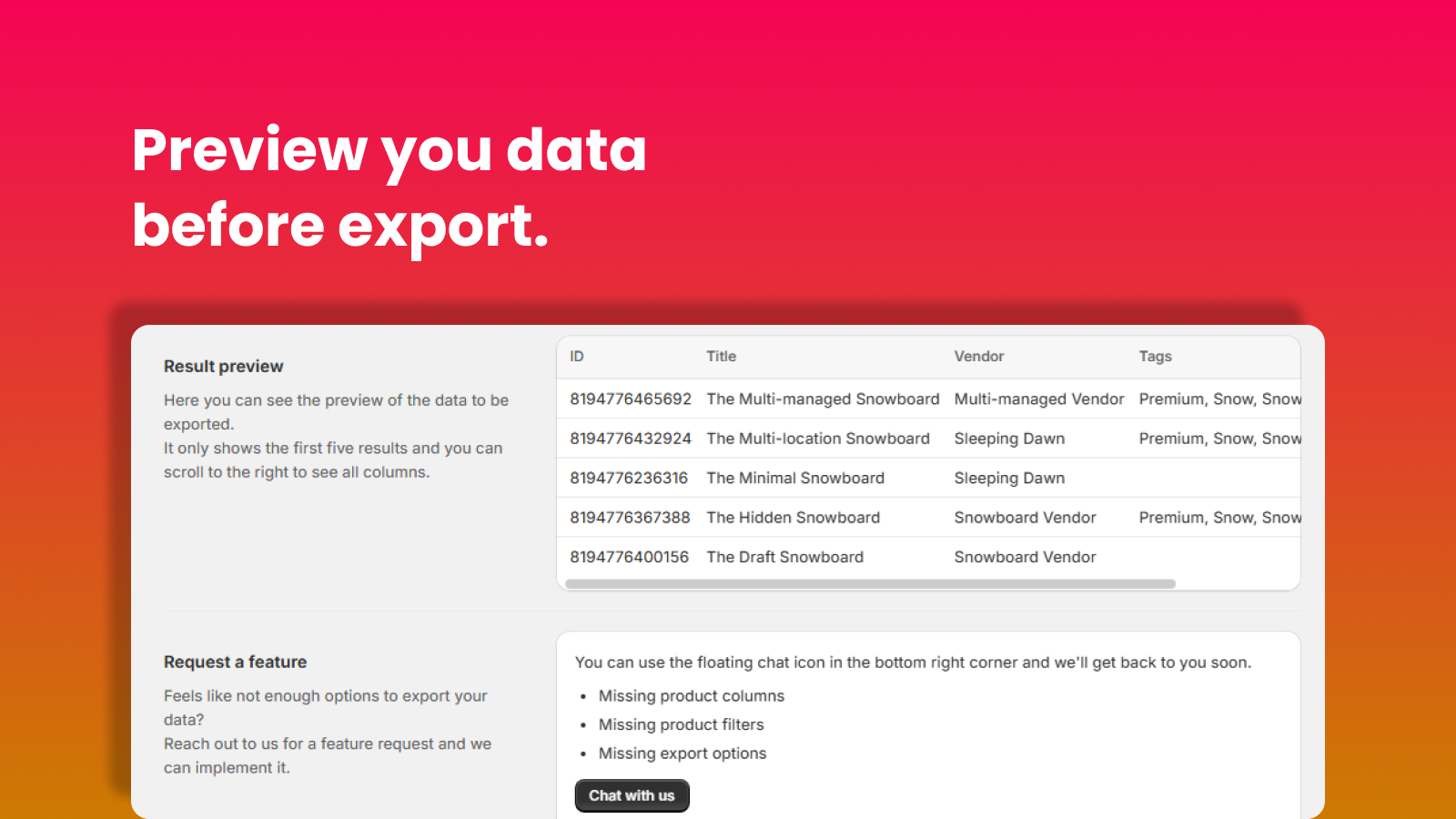Click the Chat with us button
Screen dimensions: 1456x819
pyautogui.click(x=632, y=795)
